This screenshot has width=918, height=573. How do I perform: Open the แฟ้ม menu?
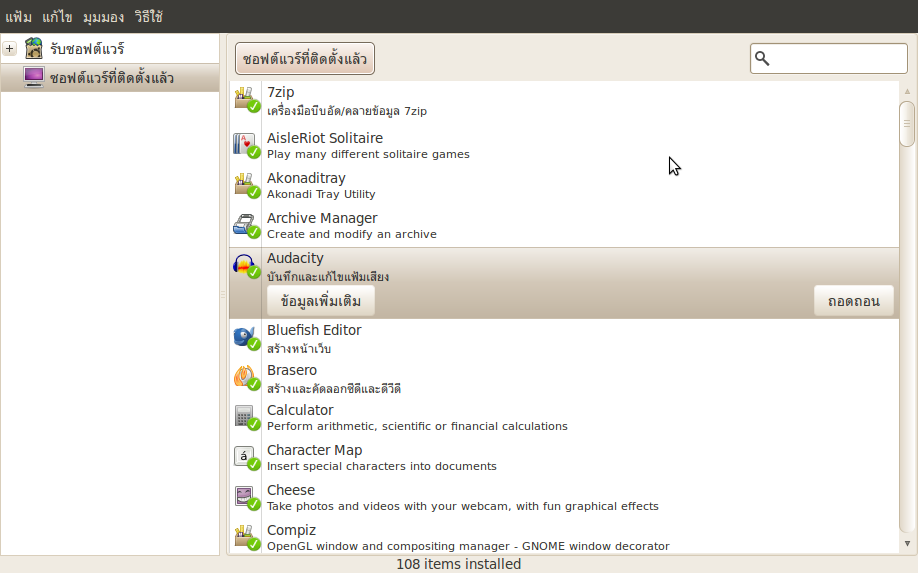click(x=18, y=17)
